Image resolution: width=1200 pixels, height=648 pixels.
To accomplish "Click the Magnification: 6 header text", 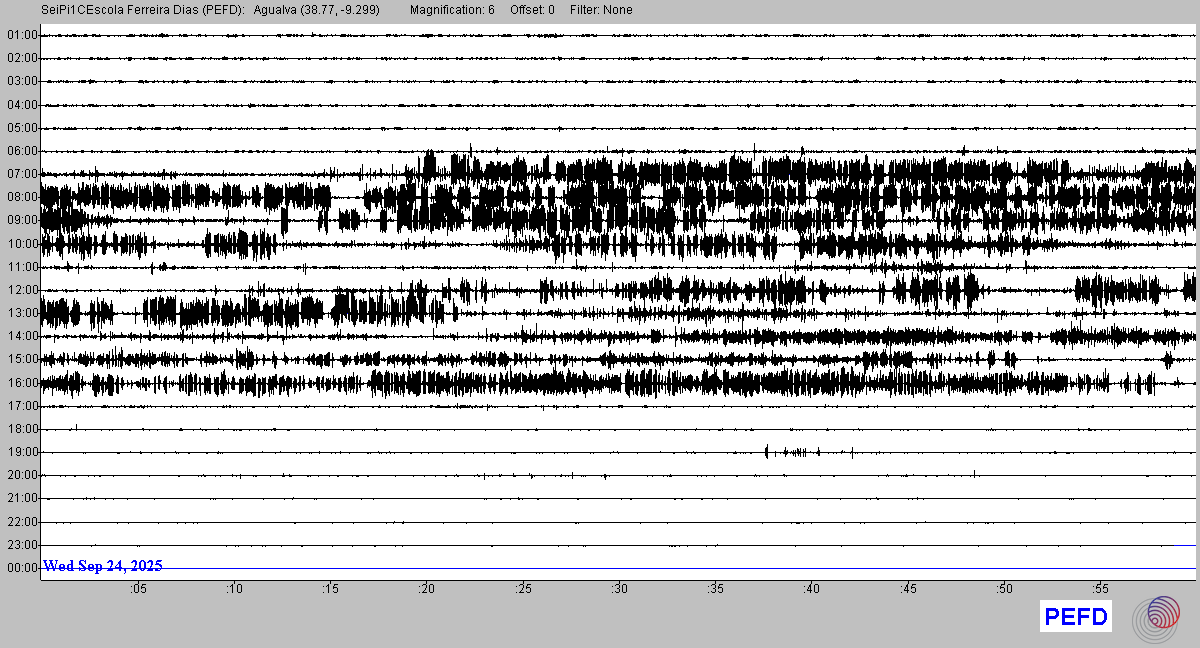I will (x=452, y=10).
